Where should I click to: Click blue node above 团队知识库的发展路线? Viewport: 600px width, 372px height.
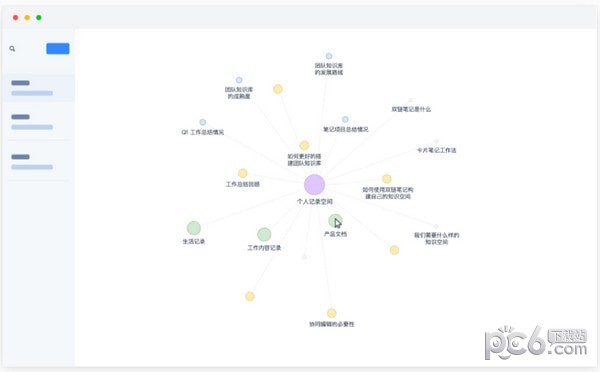[x=329, y=56]
